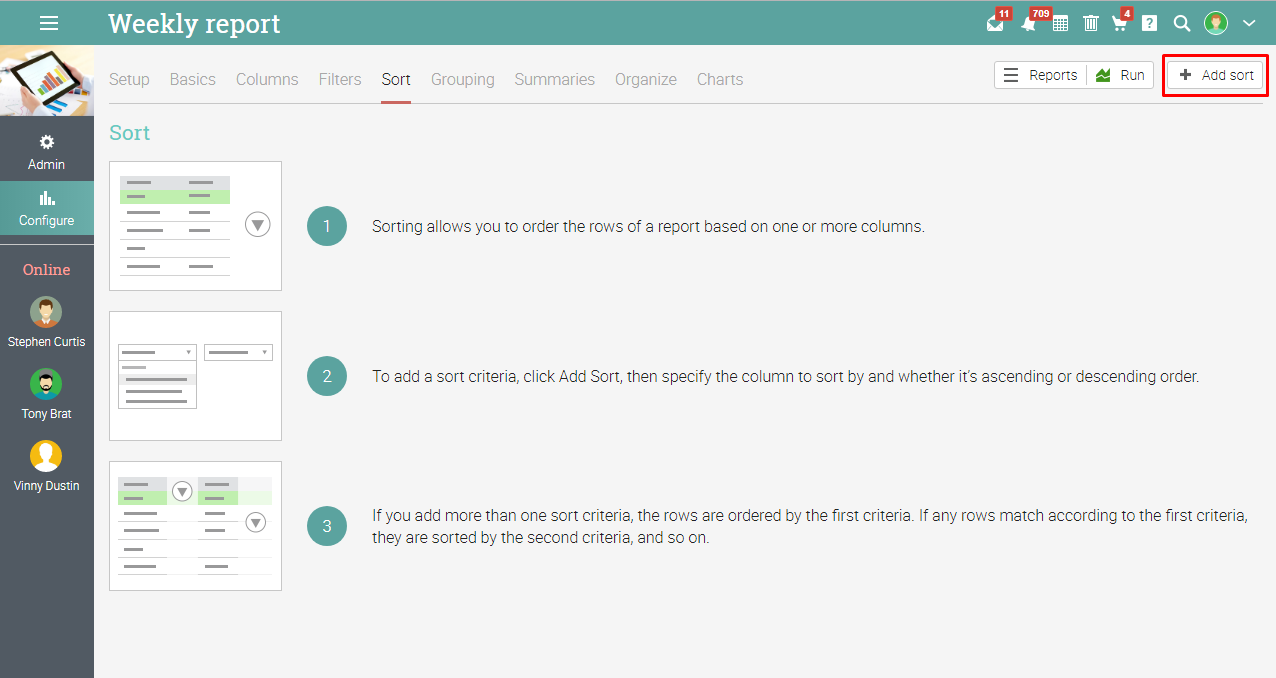Click Vinny Dustin's avatar
Screen dimensions: 1276x678
click(x=46, y=457)
